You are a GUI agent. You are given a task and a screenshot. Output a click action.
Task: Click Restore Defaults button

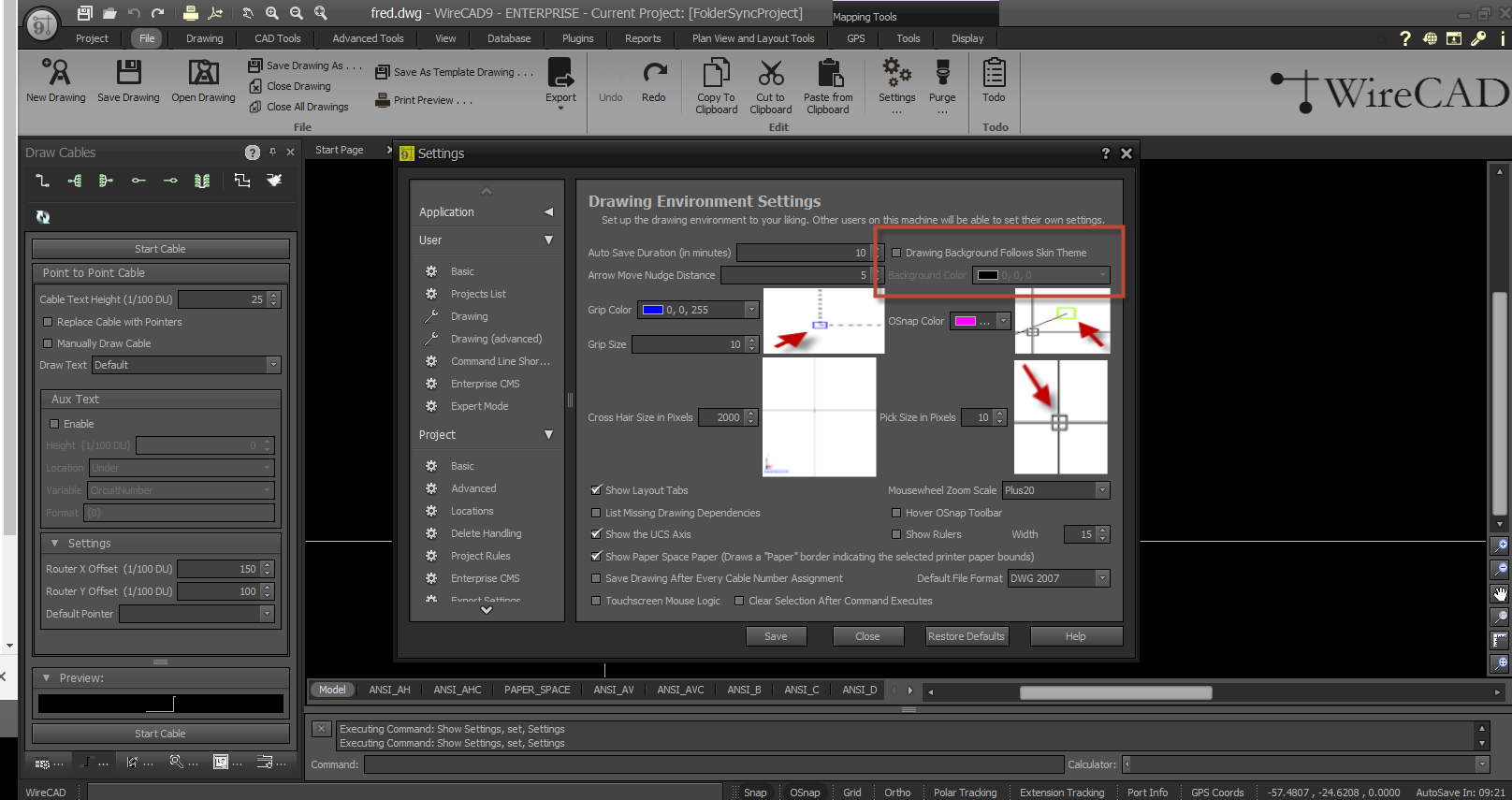(967, 636)
